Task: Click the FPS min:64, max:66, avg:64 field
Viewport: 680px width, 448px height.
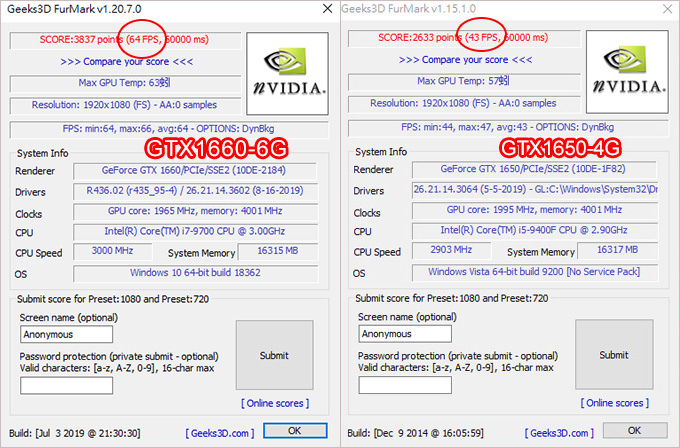Action: coord(169,129)
